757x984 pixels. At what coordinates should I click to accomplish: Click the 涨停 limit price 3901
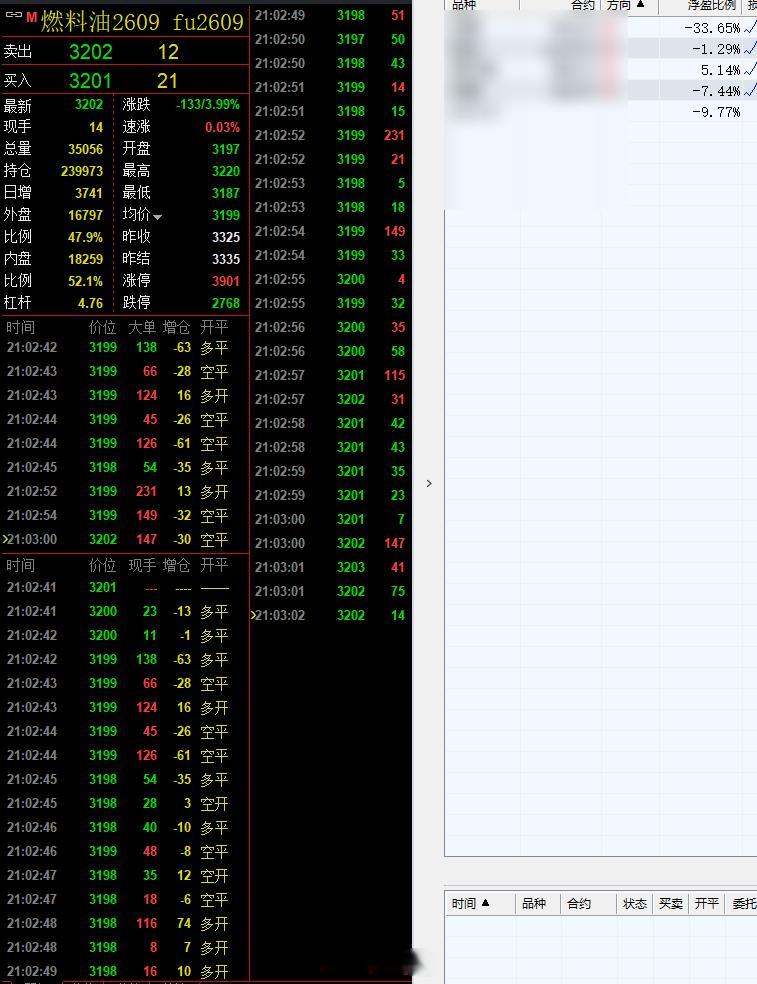point(225,281)
